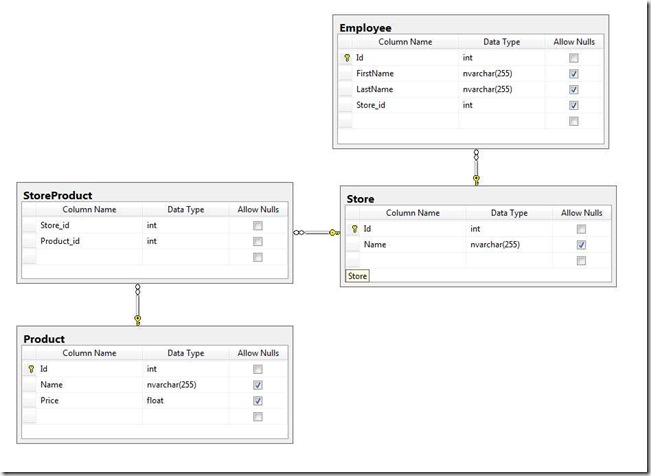The height and width of the screenshot is (476, 651).
Task: Check Allow Nulls for StoreProduct Store_id
Action: [x=258, y=226]
